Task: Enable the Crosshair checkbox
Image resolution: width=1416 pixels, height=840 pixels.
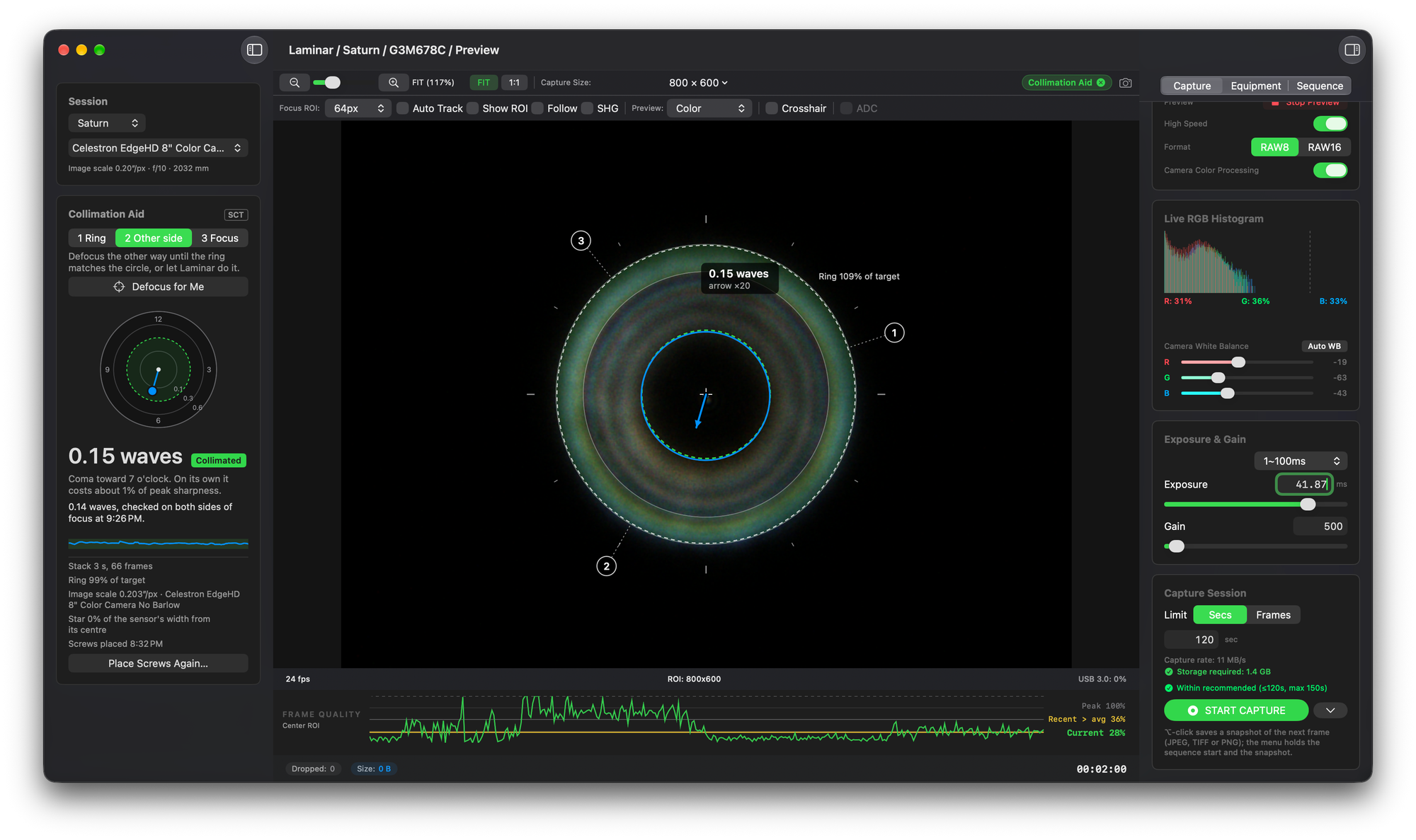Action: 772,108
